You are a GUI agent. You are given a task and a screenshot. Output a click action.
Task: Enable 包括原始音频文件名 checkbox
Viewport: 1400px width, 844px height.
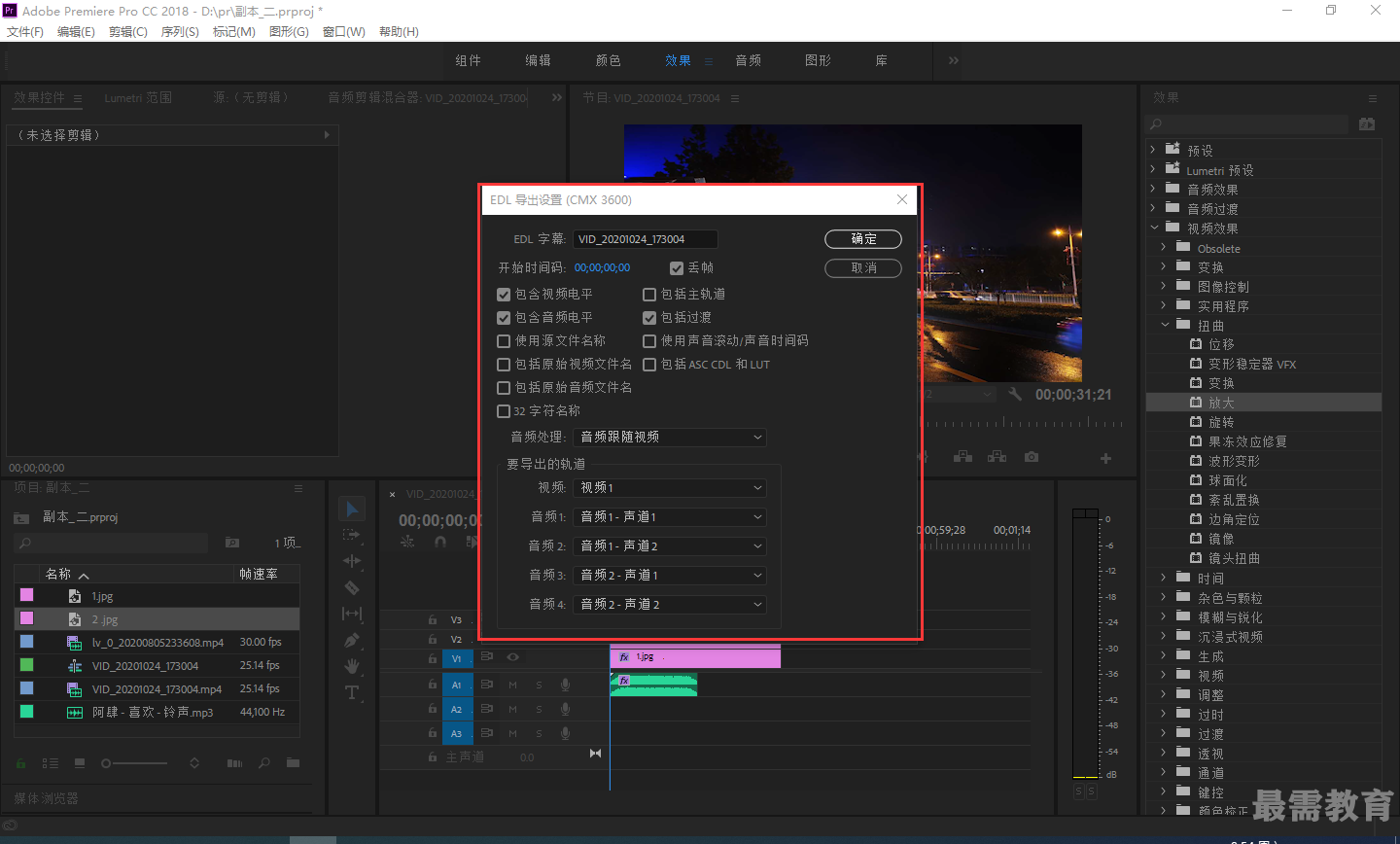coord(504,388)
